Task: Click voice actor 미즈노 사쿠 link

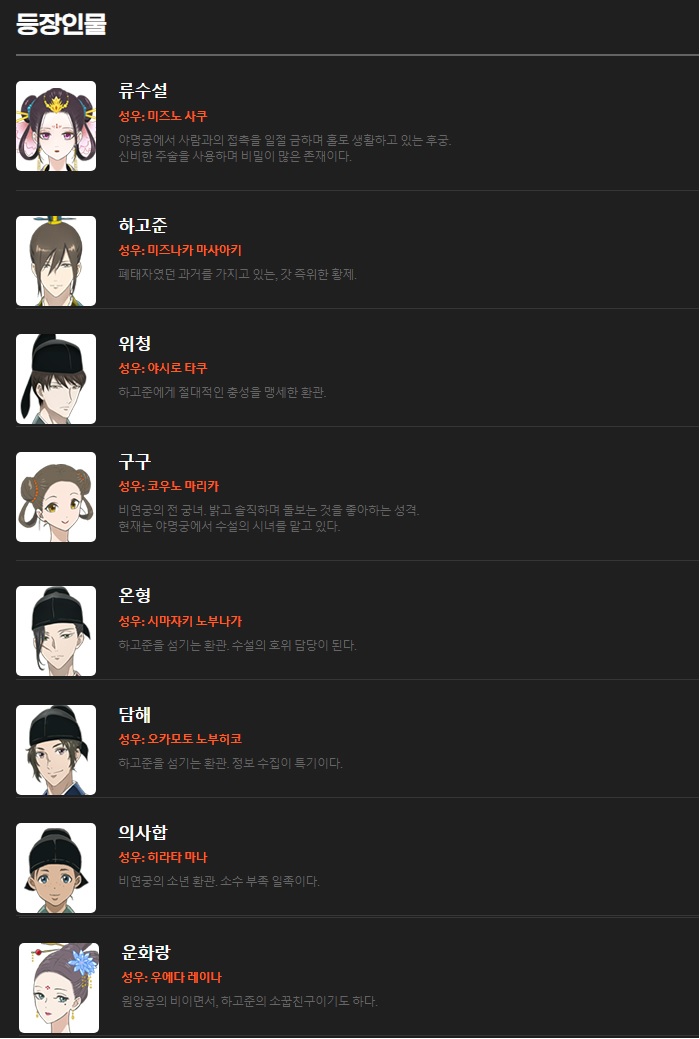Action: 177,116
